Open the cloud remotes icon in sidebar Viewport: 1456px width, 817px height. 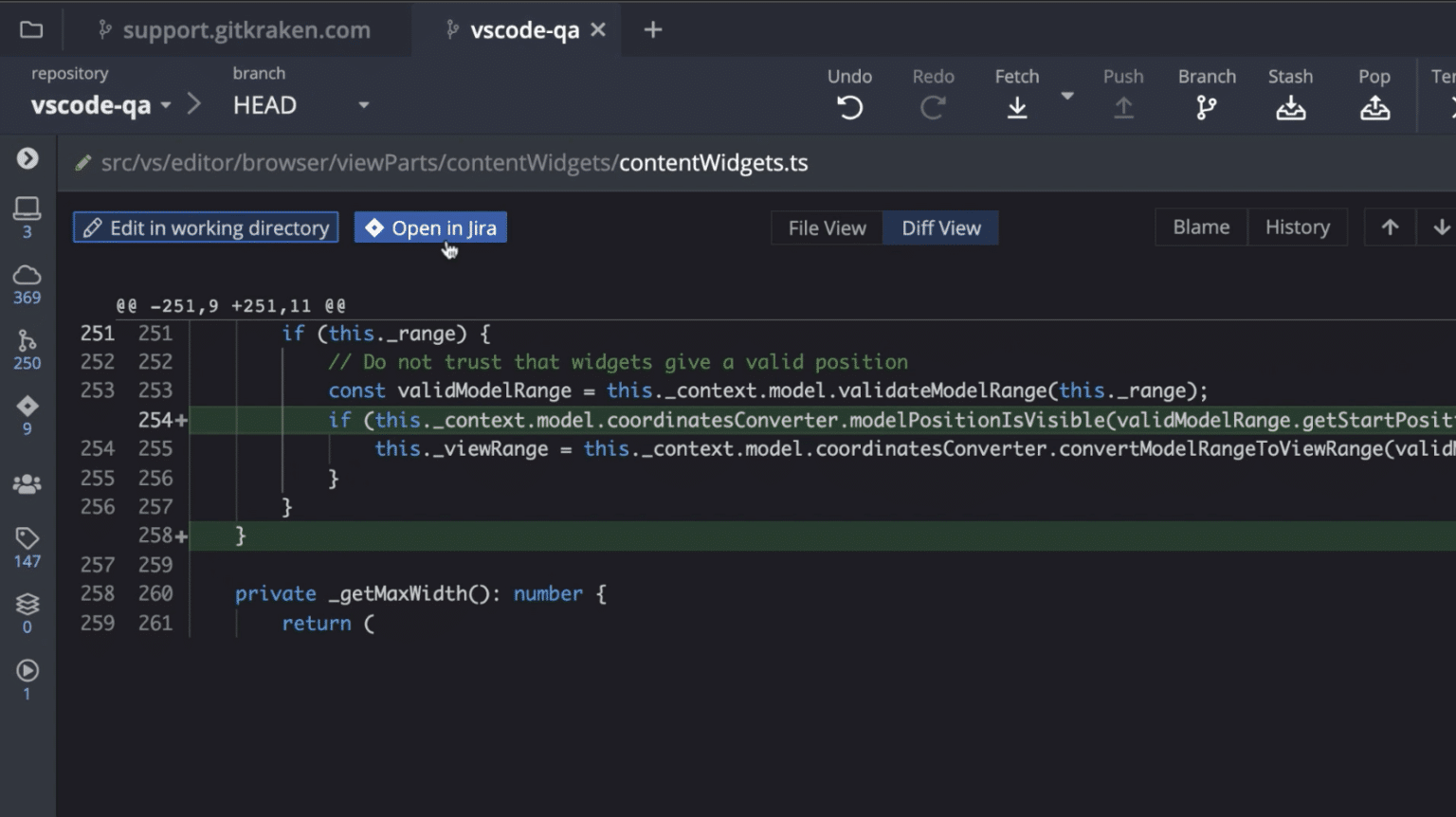pyautogui.click(x=27, y=275)
